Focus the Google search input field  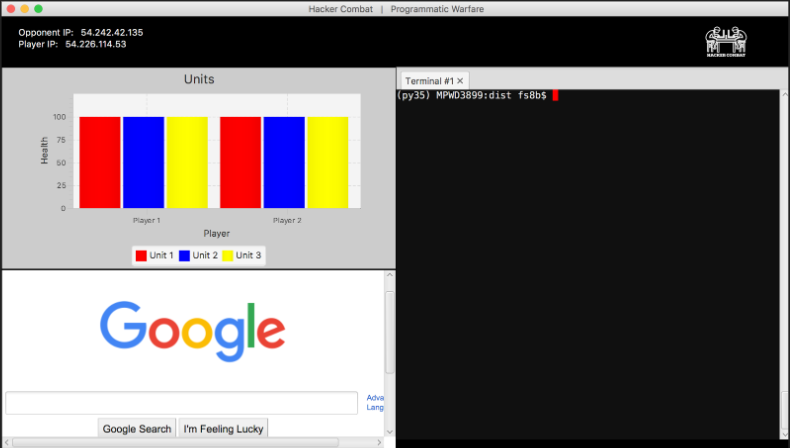coord(181,403)
